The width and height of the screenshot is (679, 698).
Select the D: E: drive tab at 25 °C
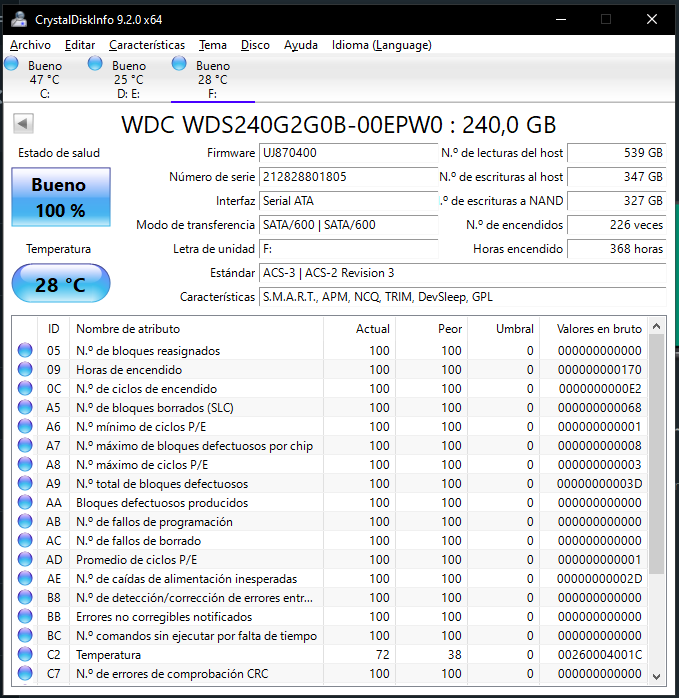tap(129, 79)
